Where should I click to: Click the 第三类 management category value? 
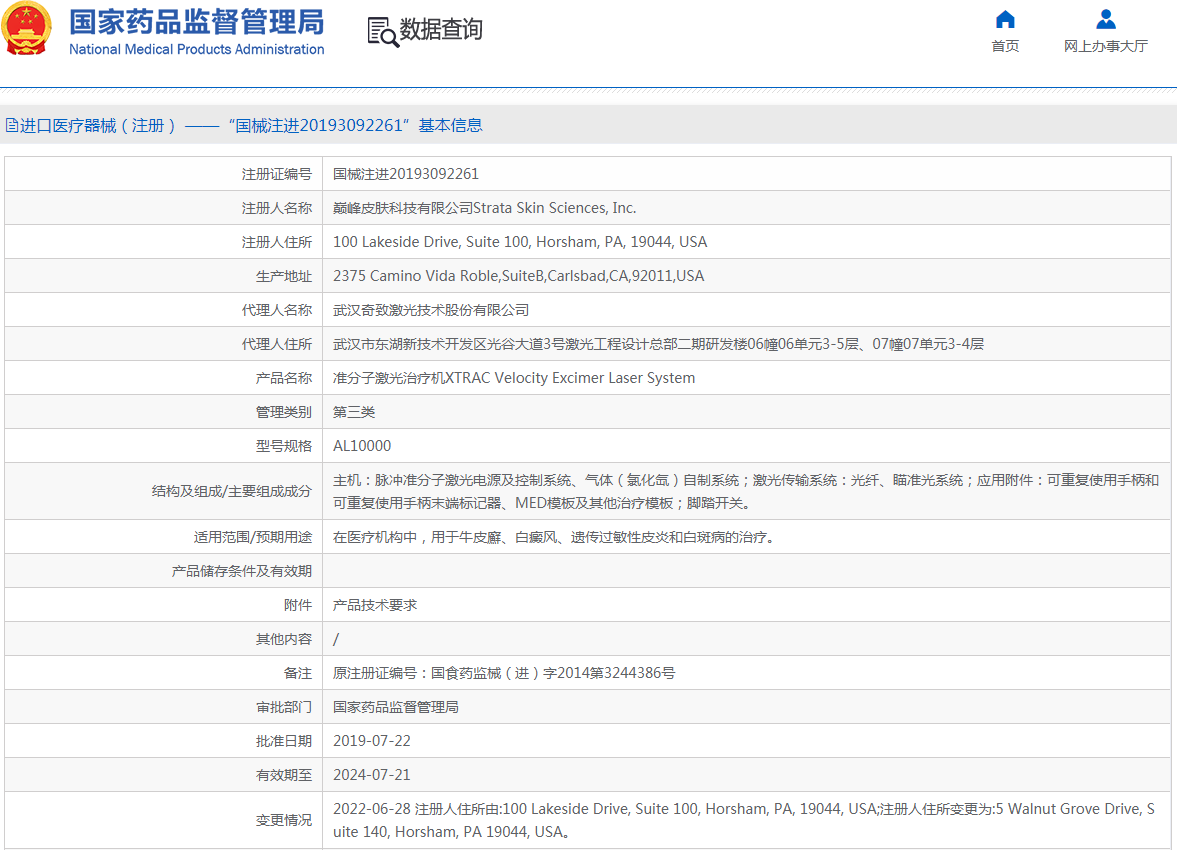click(x=354, y=412)
